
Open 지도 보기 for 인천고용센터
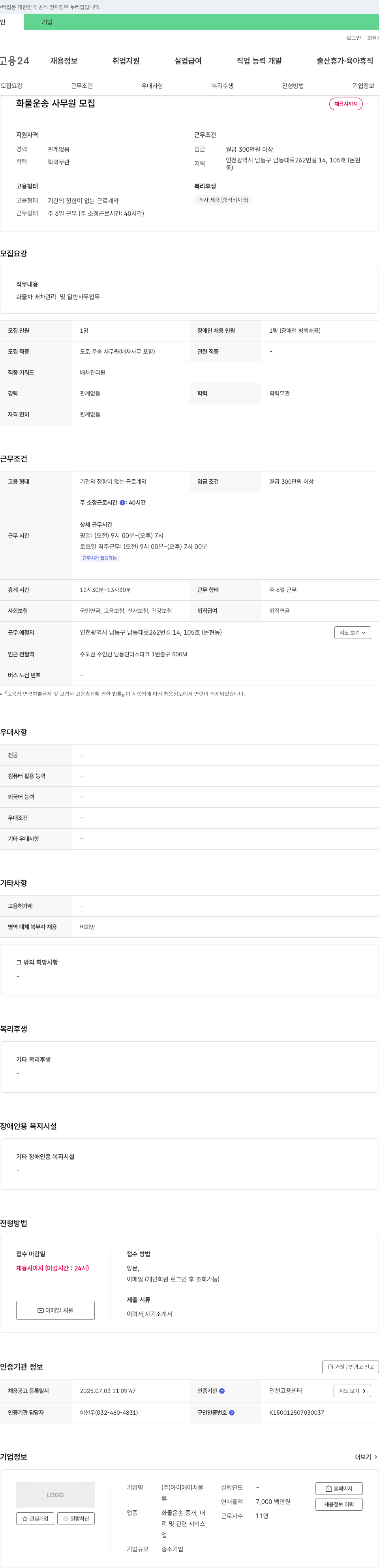click(x=352, y=1391)
